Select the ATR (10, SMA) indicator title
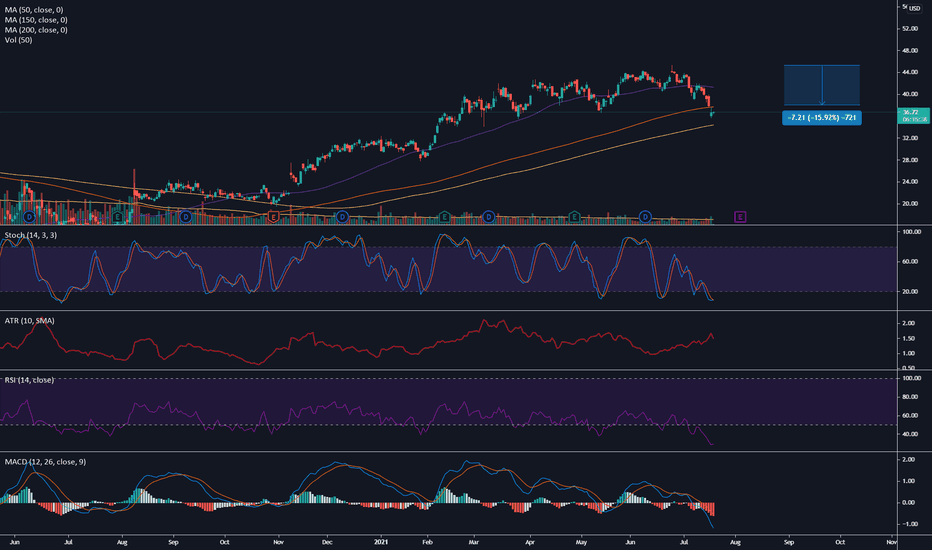The height and width of the screenshot is (550, 932). tap(30, 321)
